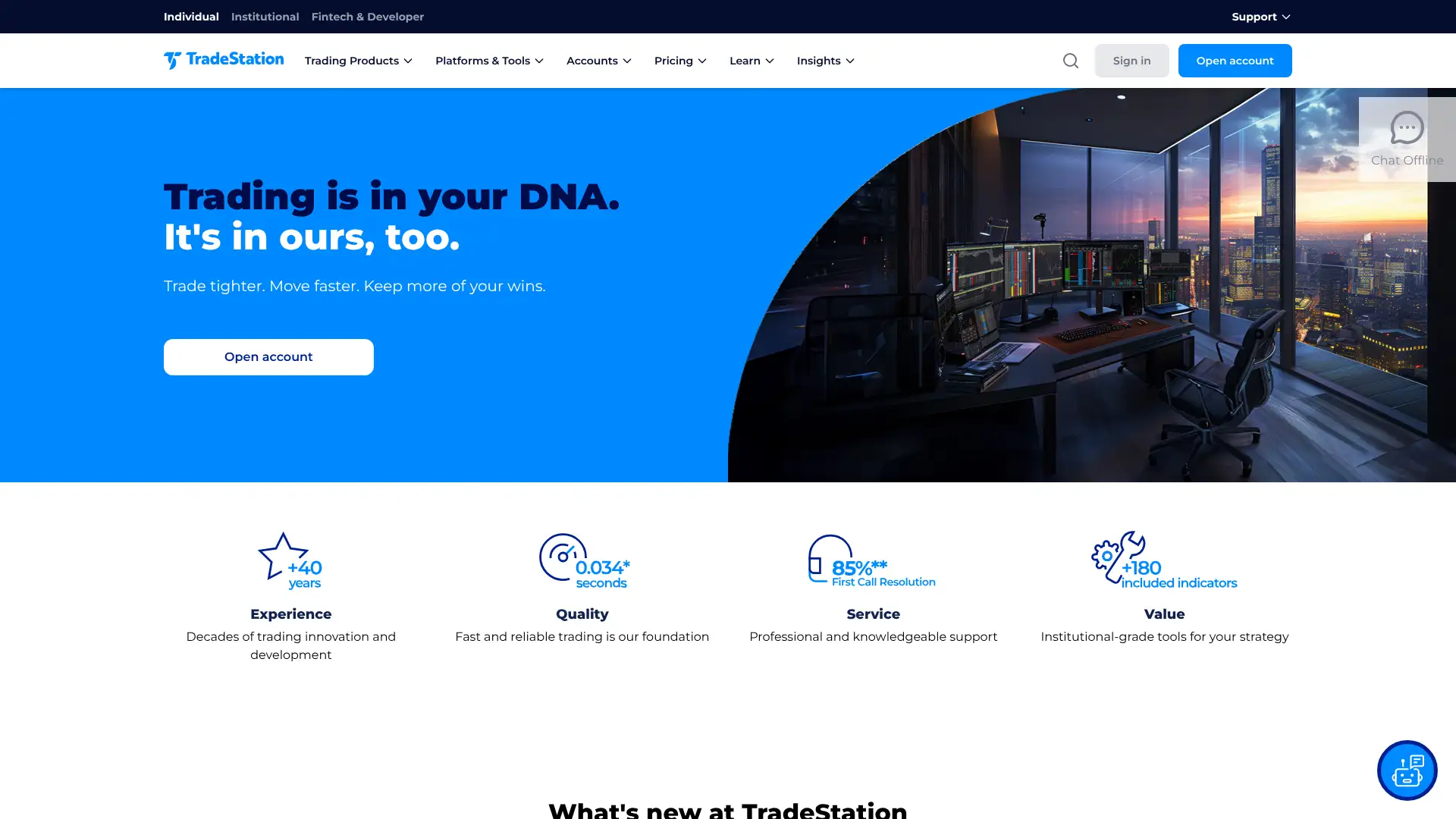
Task: Open the Chat Offline widget
Action: point(1407,140)
